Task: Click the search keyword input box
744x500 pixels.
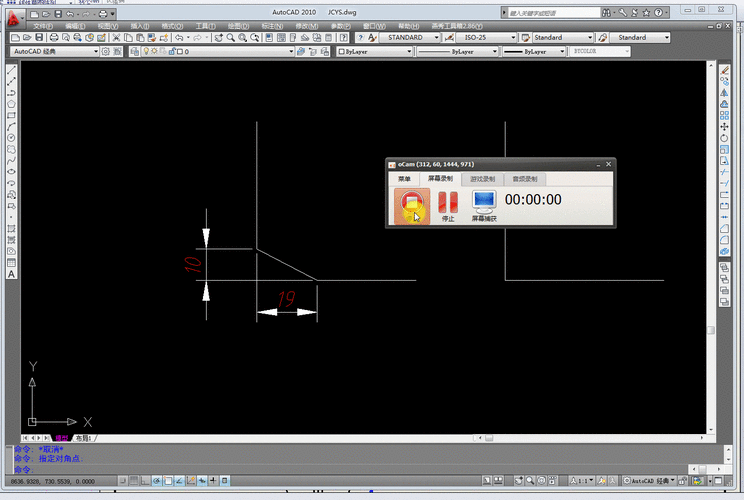Action: click(554, 13)
